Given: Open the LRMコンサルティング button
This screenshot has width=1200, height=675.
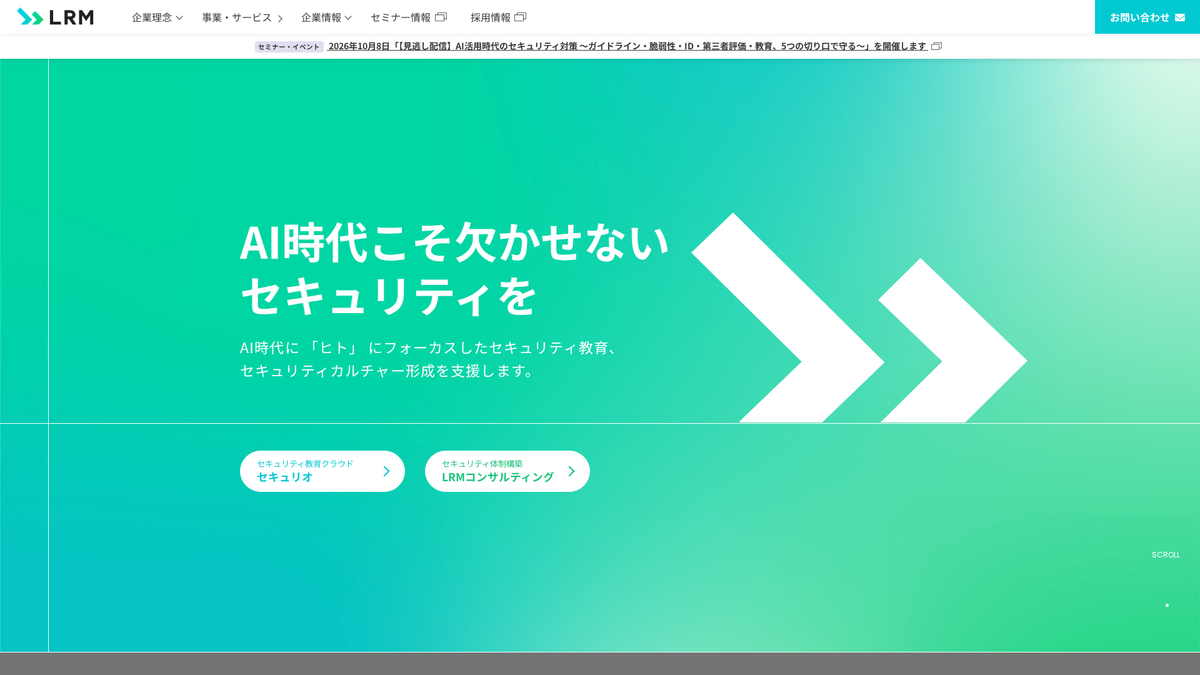Looking at the screenshot, I should 507,471.
